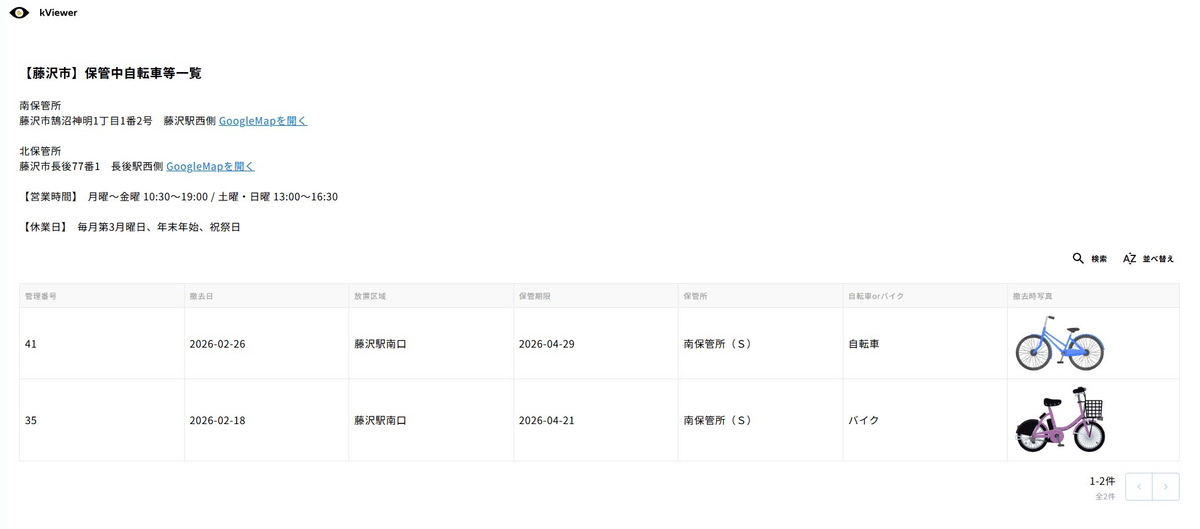Click the 2026-04-29 保管期限 cell
The height and width of the screenshot is (529, 1200).
(546, 344)
